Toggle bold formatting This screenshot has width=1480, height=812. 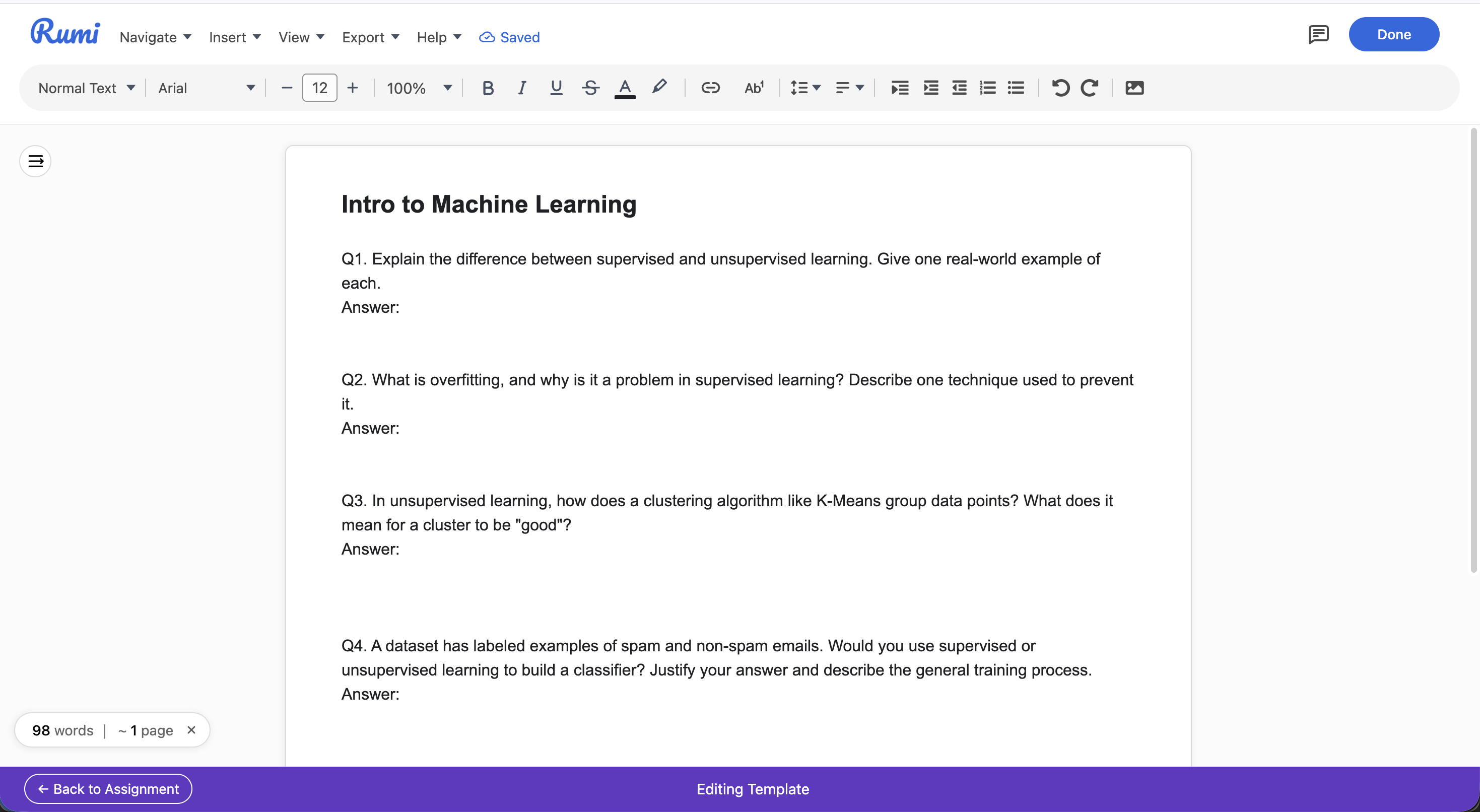coord(488,88)
